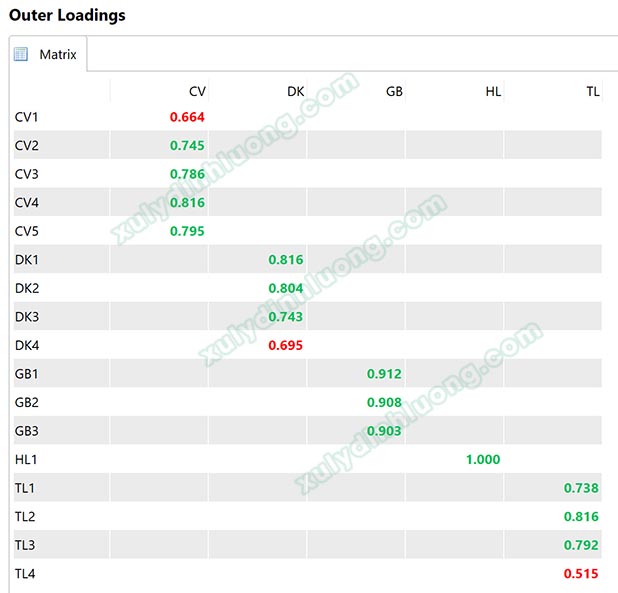Select the TL3 row label
The width and height of the screenshot is (618, 593).
click(25, 545)
